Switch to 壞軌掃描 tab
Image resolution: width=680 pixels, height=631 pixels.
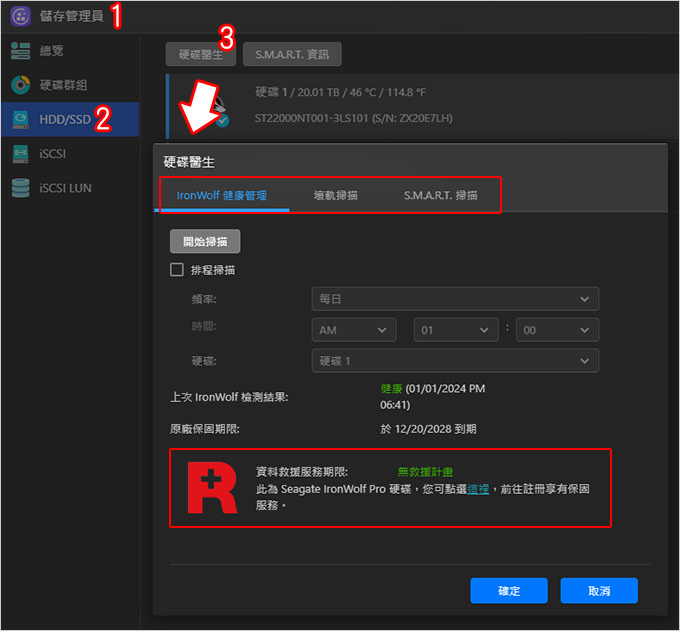(x=335, y=195)
